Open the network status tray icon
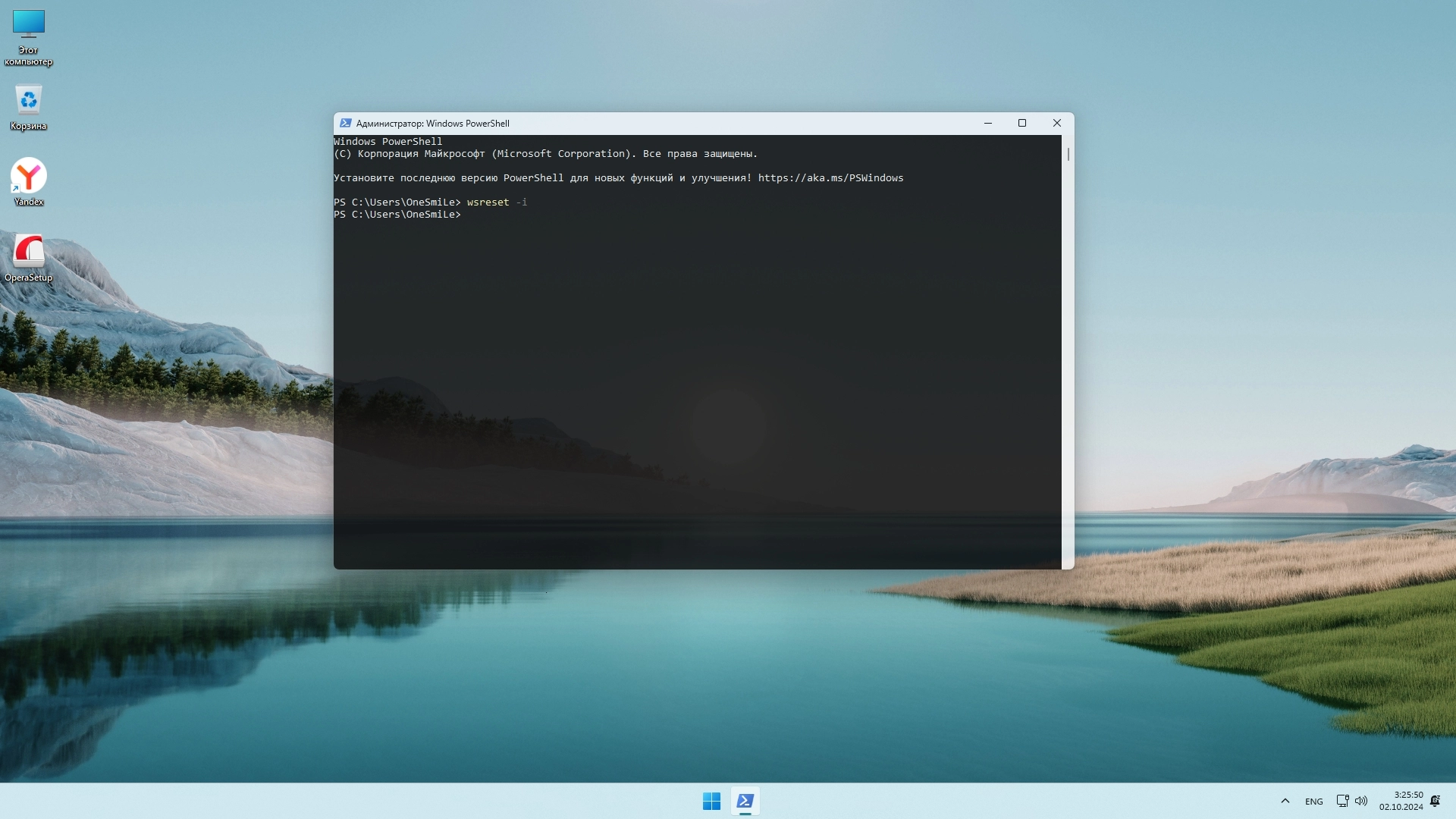 [x=1342, y=801]
